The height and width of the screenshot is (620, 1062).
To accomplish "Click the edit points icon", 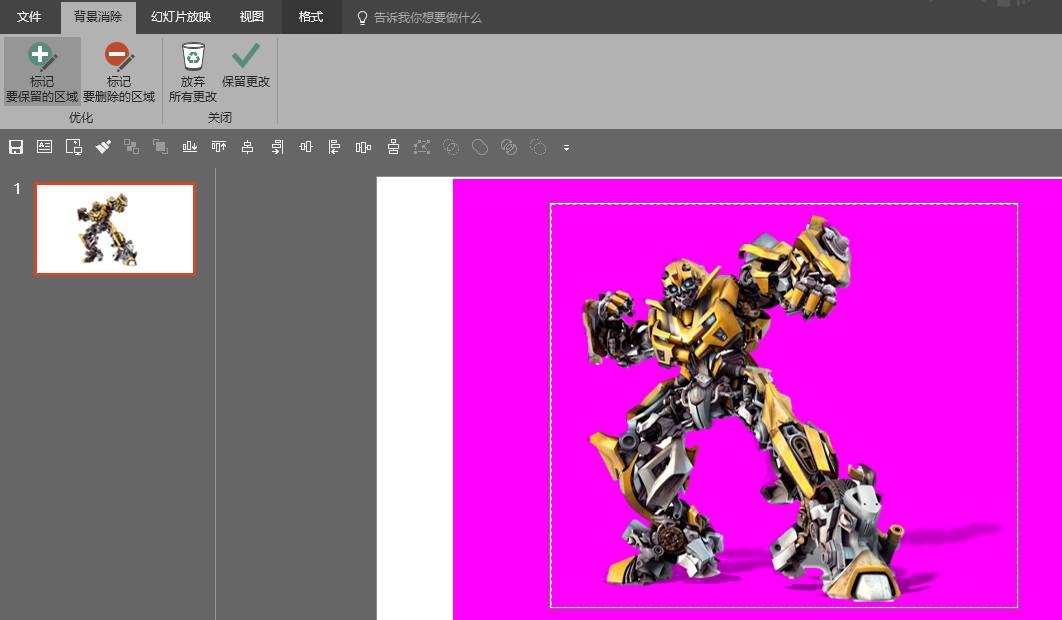I will tap(422, 147).
